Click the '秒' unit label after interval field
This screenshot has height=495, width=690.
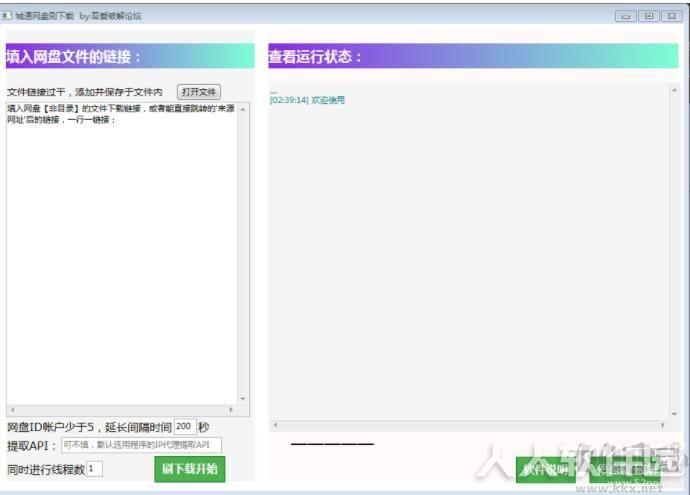click(x=203, y=427)
